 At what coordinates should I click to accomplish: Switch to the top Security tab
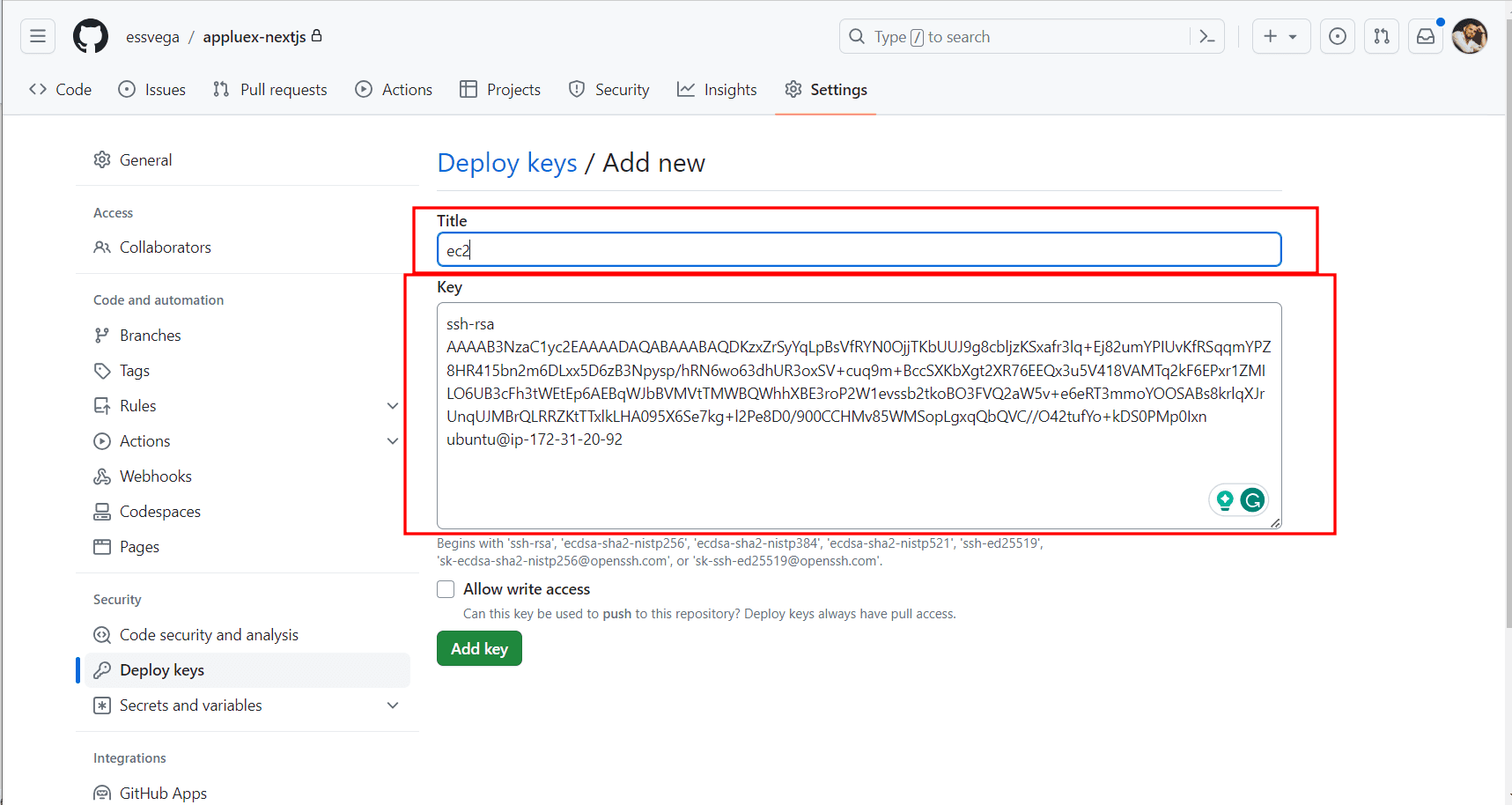pyautogui.click(x=609, y=90)
